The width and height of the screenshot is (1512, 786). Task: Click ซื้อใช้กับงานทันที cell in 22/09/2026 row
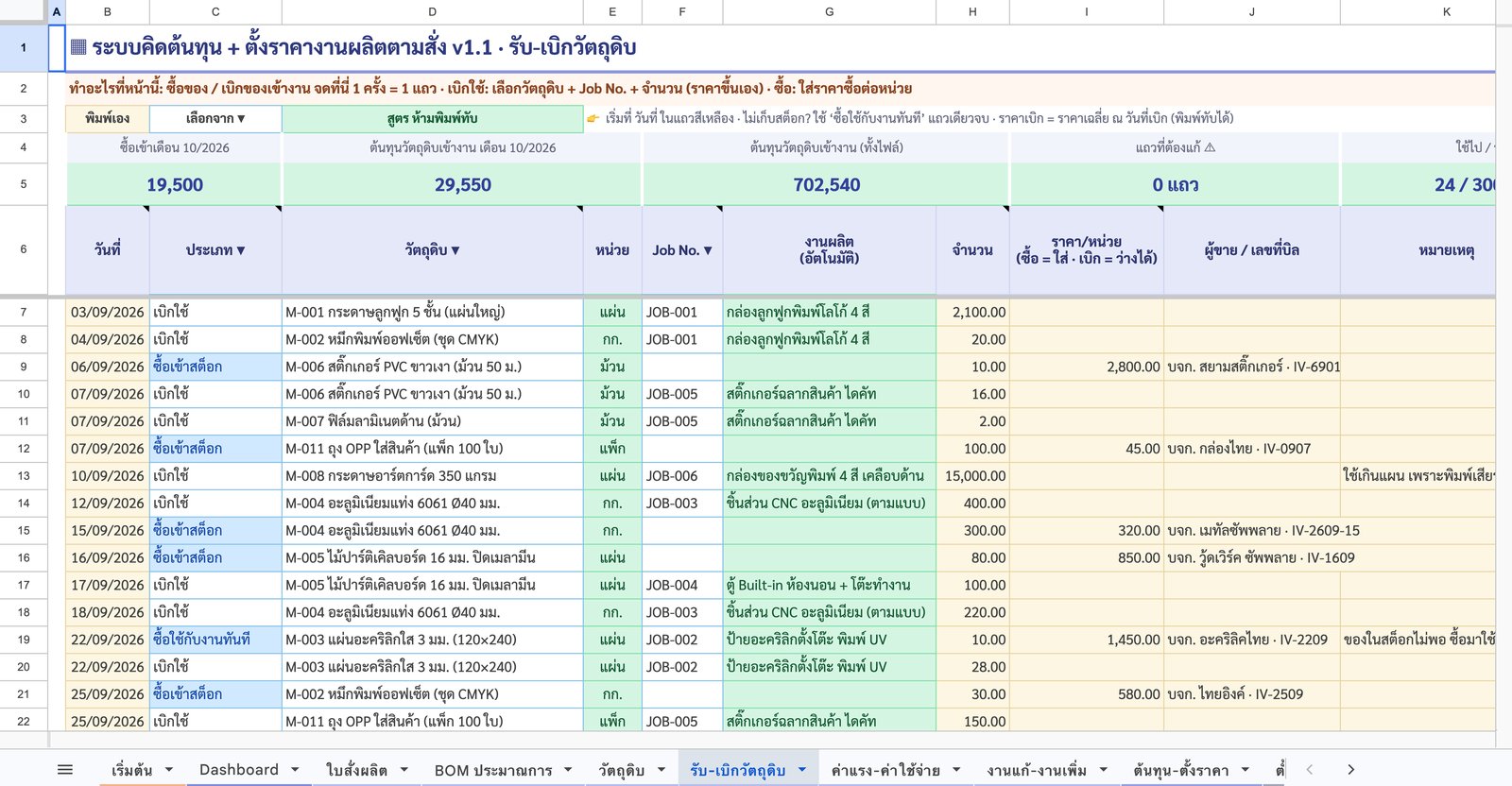(215, 640)
